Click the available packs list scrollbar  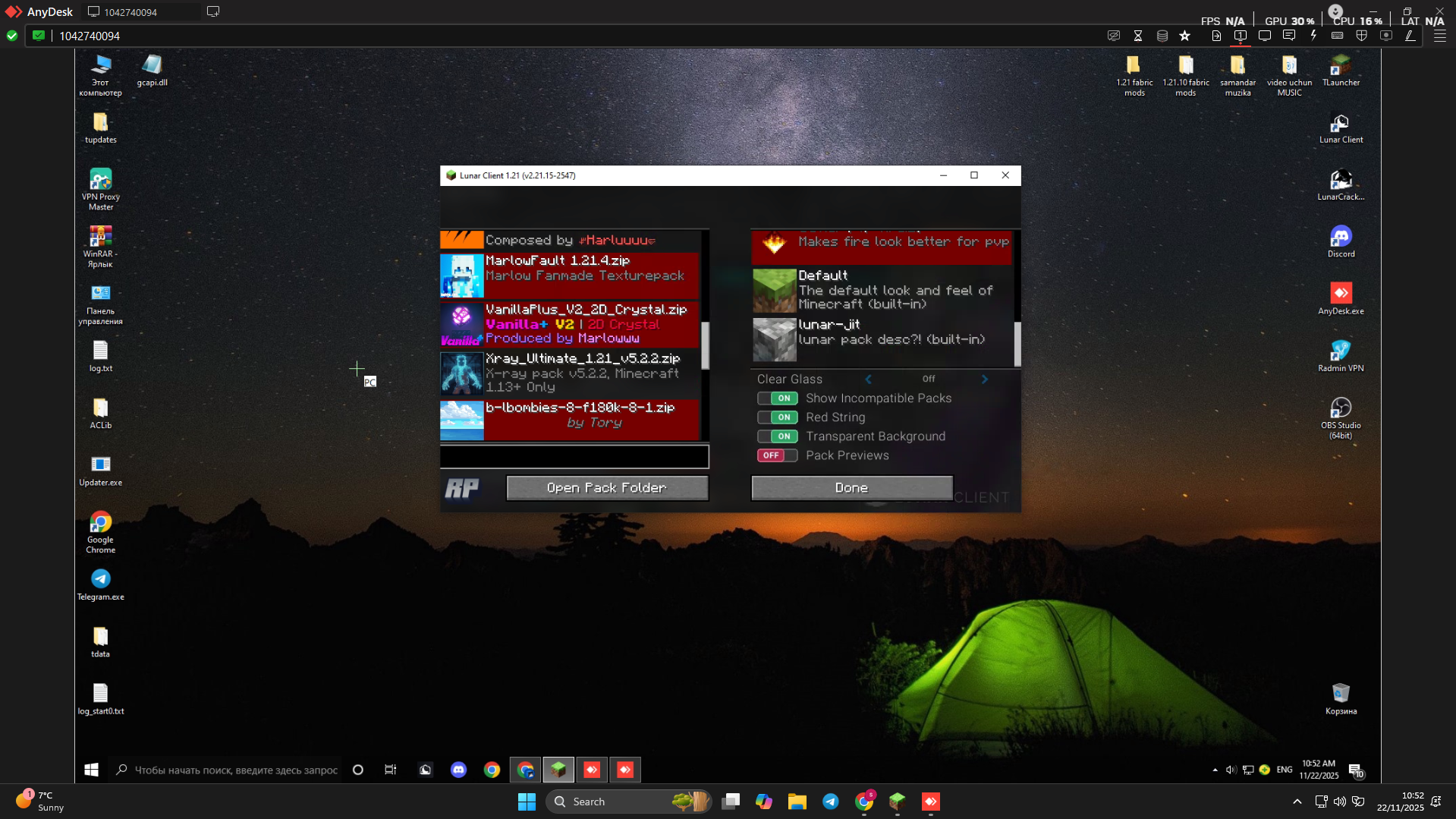[x=705, y=345]
